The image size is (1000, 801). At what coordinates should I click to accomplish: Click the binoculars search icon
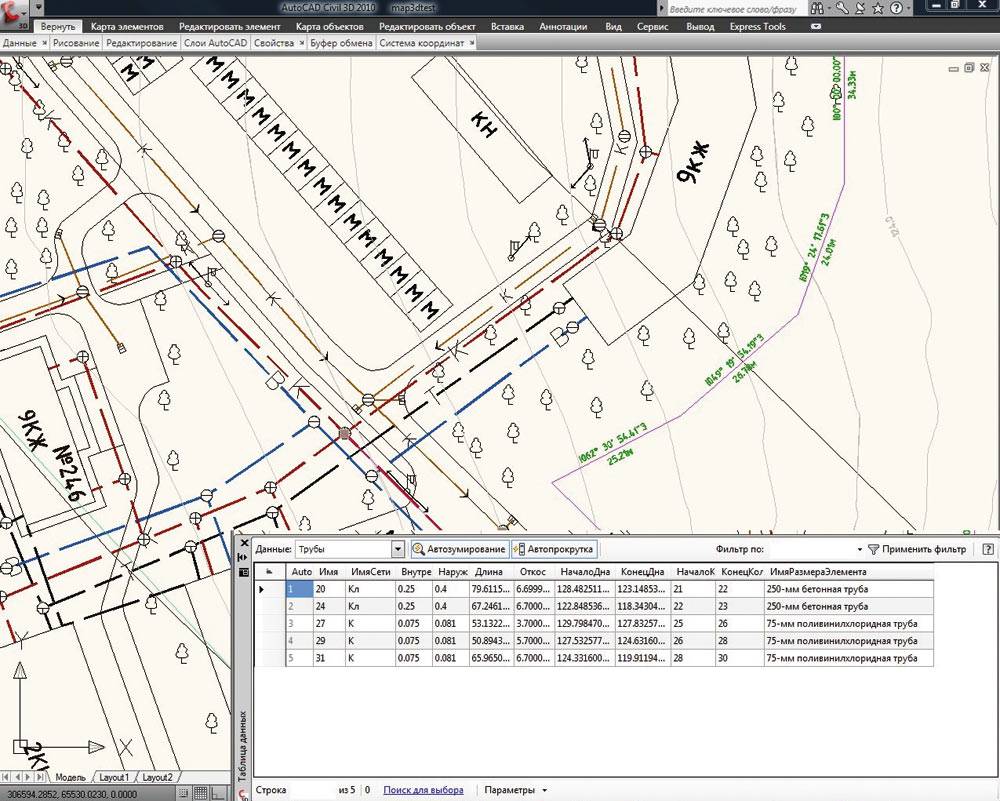(x=817, y=8)
